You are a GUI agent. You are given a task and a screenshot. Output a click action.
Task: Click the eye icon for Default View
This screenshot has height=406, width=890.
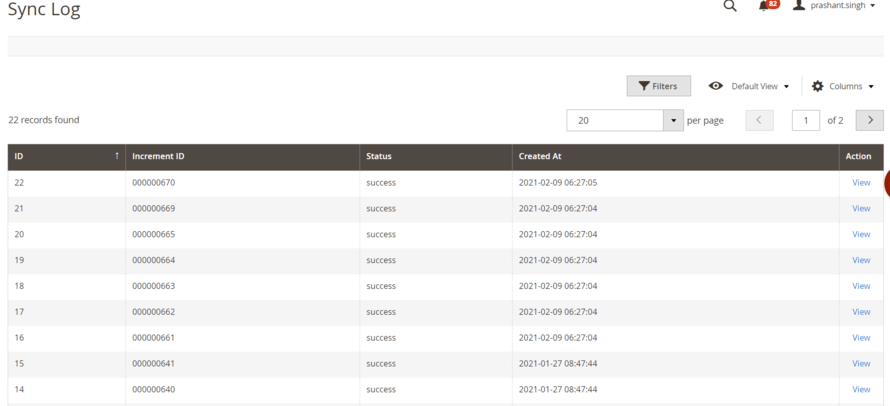click(x=716, y=86)
